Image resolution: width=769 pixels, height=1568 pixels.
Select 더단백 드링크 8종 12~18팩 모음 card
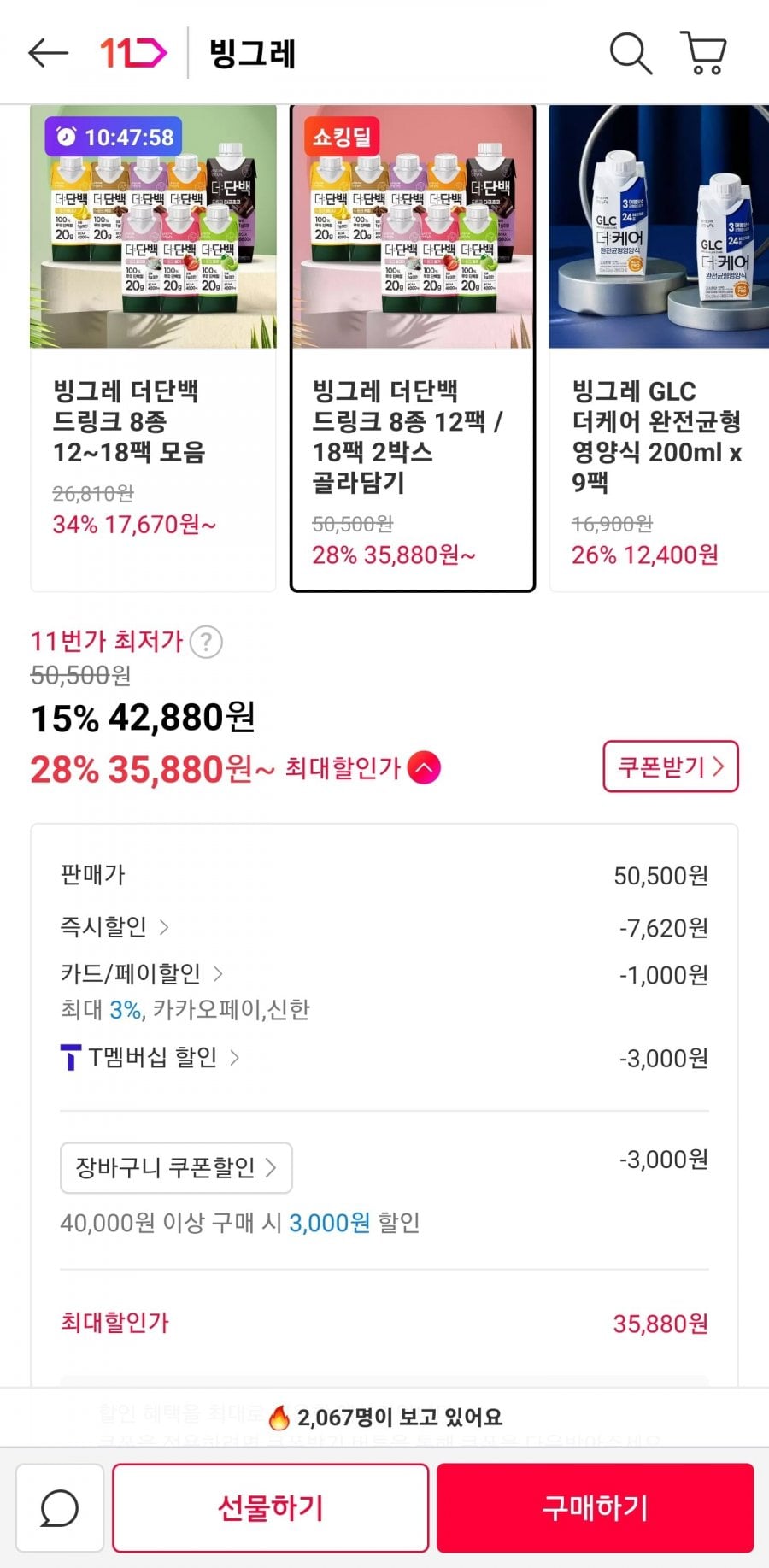pos(154,348)
